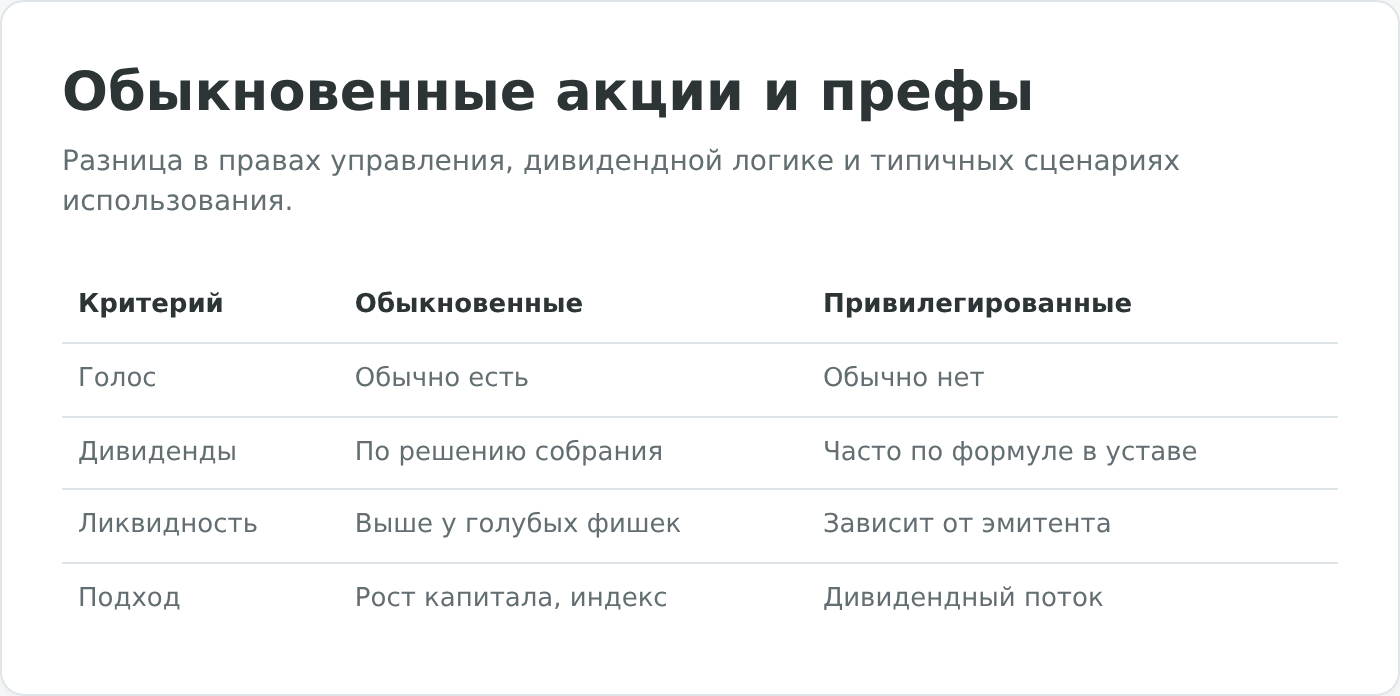The image size is (1400, 696).
Task: Click the cell "Часто по формуле в уставе"
Action: click(1009, 452)
